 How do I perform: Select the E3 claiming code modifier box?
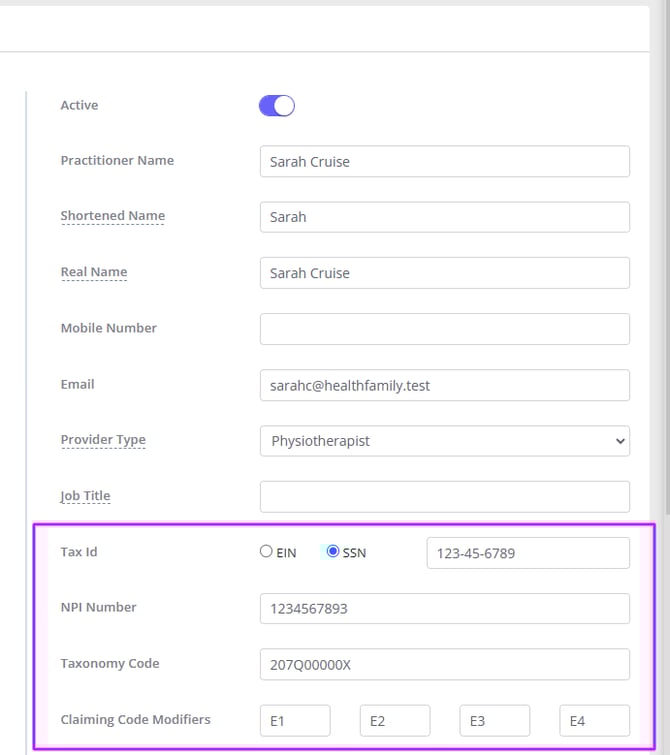[494, 720]
